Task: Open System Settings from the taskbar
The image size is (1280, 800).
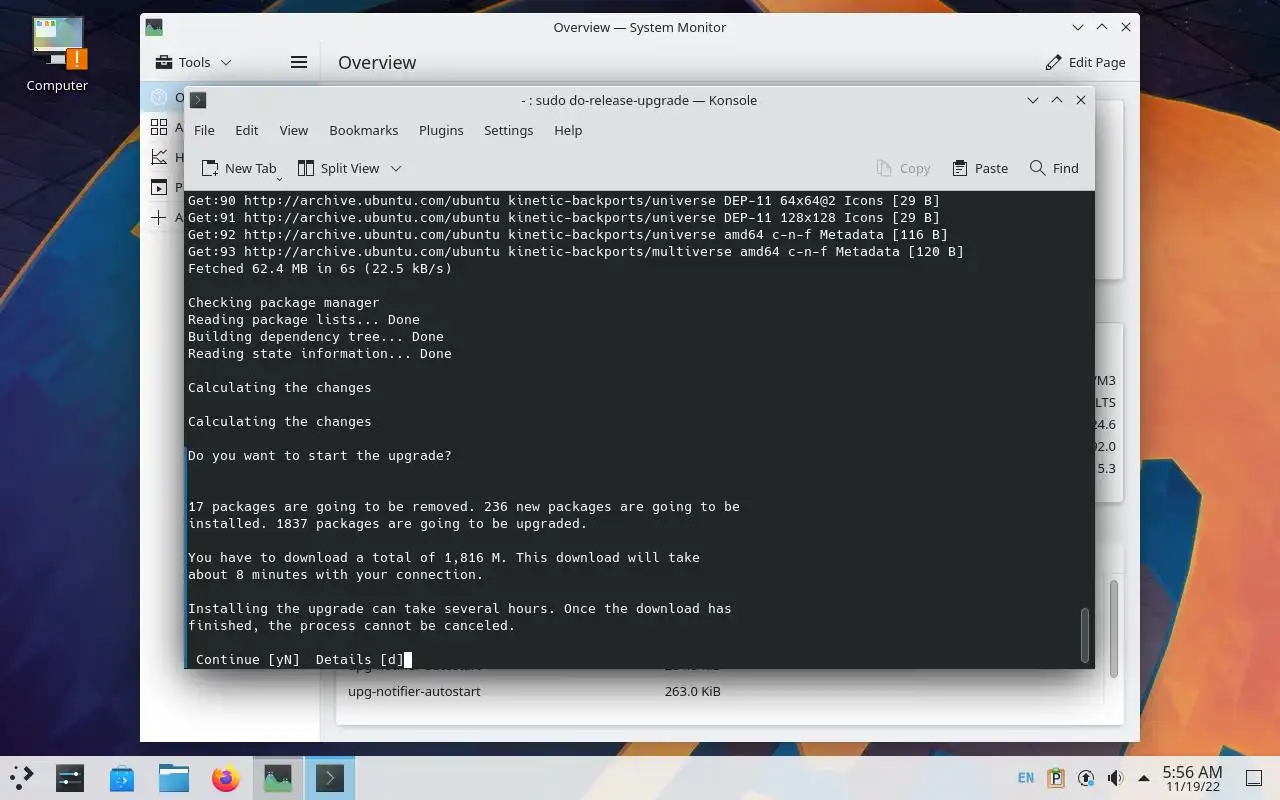Action: click(x=70, y=777)
